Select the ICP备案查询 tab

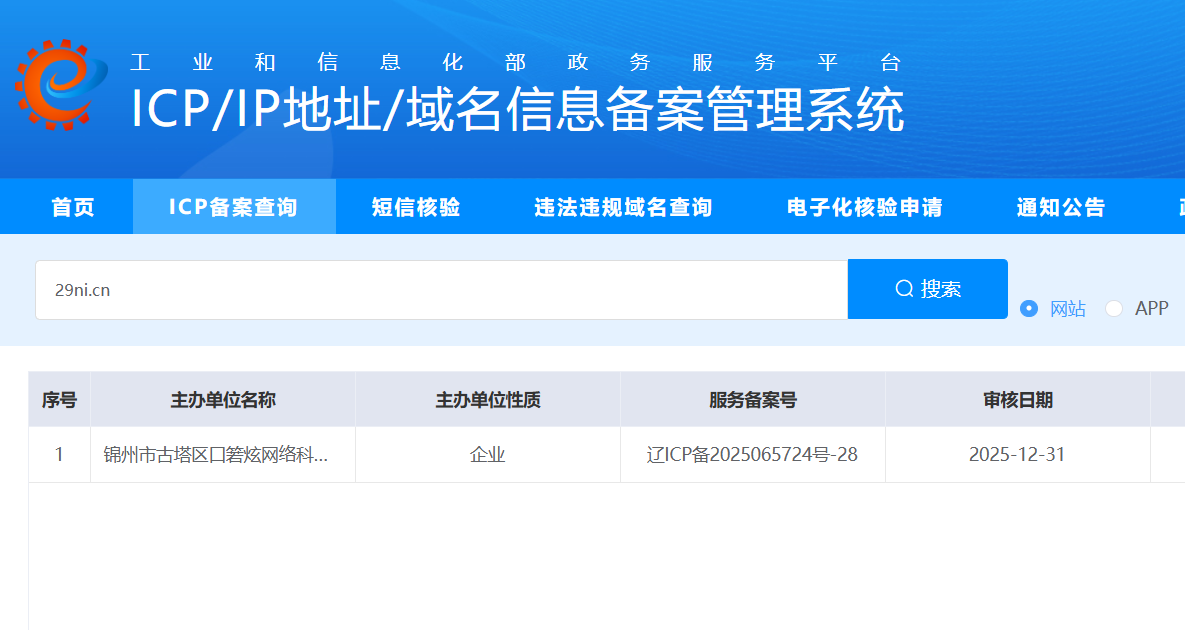234,207
